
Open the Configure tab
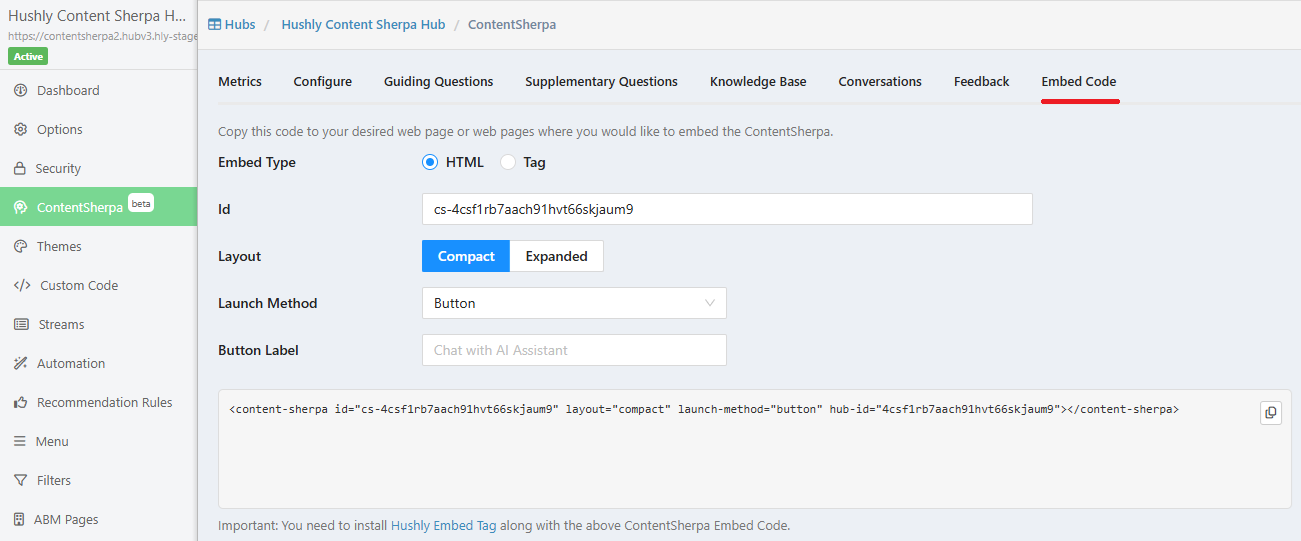322,81
